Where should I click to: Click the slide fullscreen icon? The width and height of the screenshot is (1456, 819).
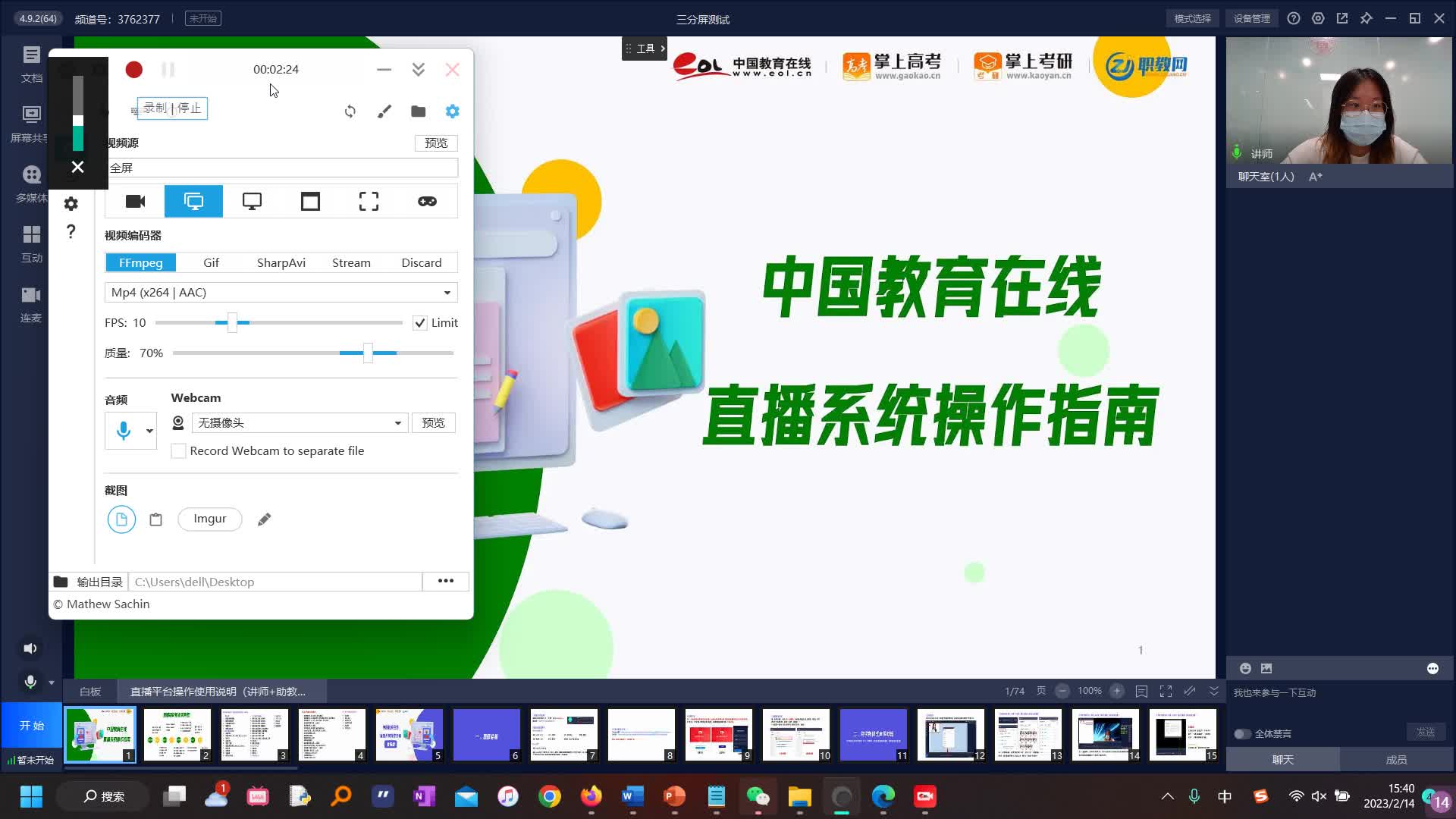1166,691
